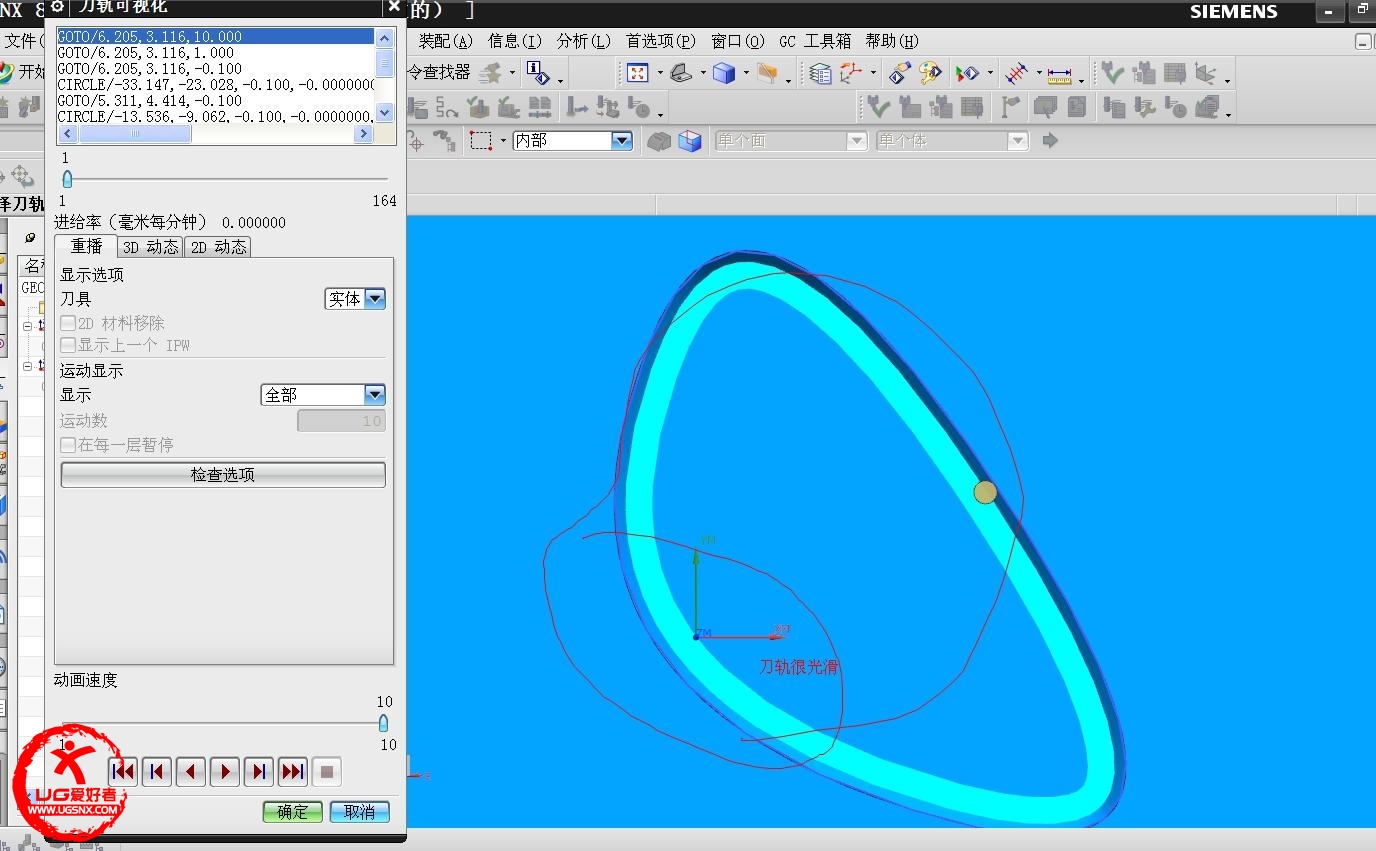Click the WCS coordinate axes icon
Viewport: 1376px width, 851px height.
click(851, 73)
